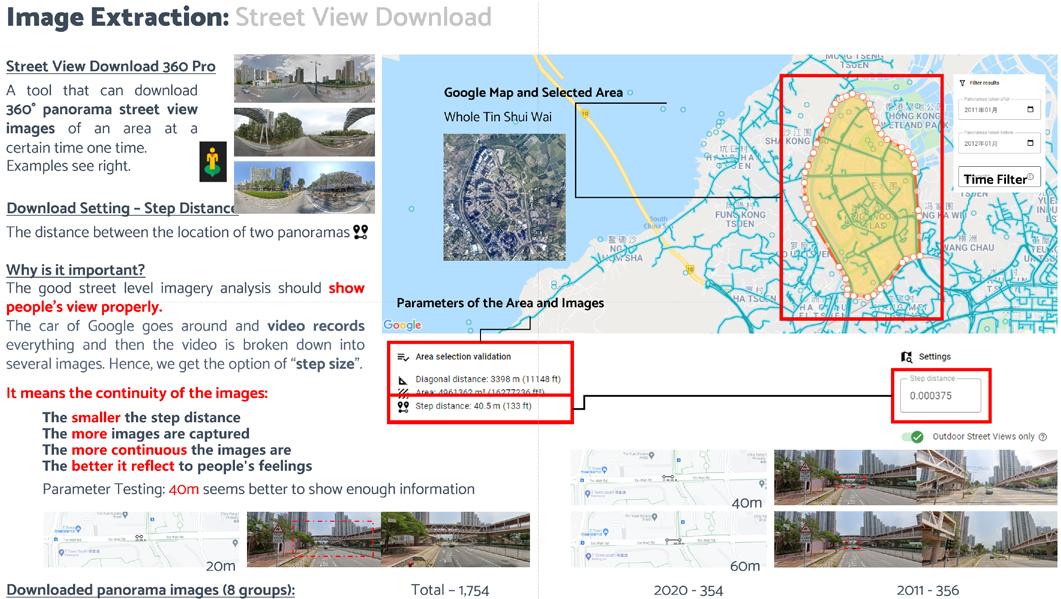
Task: Open the Tin Shui Wai satellite image
Action: point(504,197)
